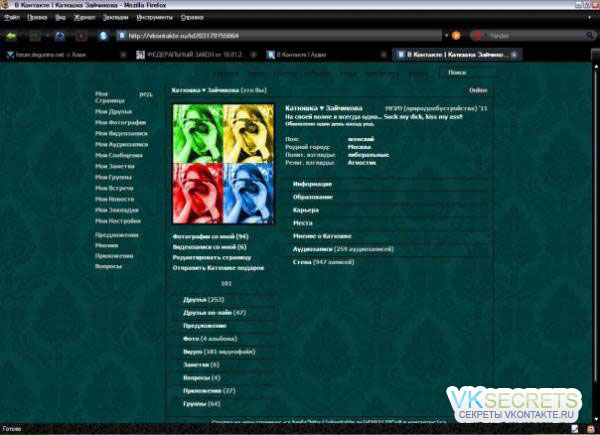The height and width of the screenshot is (435, 600).
Task: Expand the Группы (64) block
Action: [x=224, y=404]
